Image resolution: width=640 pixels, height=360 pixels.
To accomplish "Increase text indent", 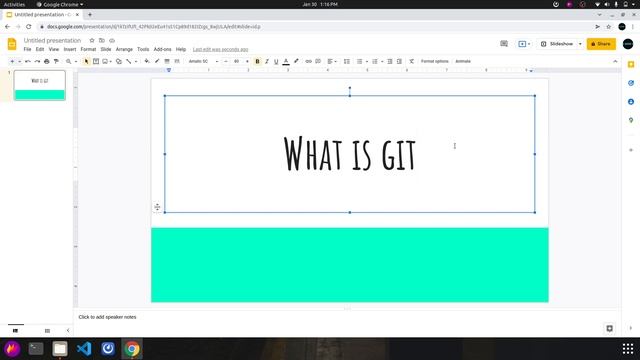I will 399,61.
